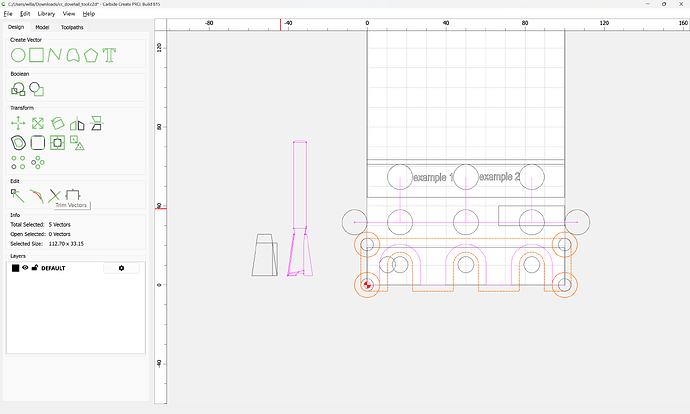Viewport: 690px width, 414px height.
Task: Click the 'example 2' text on canvas
Action: [499, 176]
